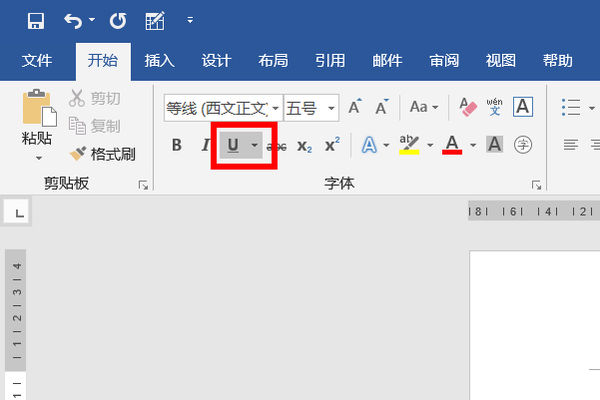Apply the bullet list icon
Screen dimensions: 600x400
tap(571, 107)
